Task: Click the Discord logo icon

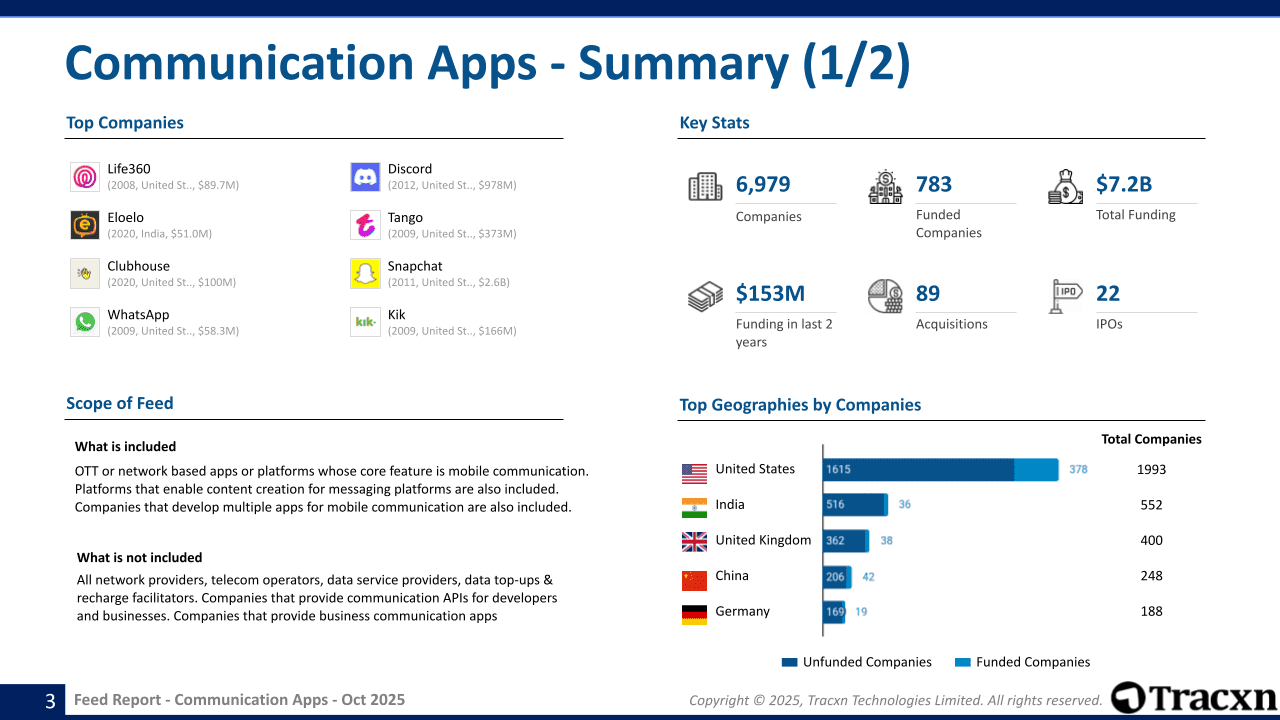Action: 365,177
